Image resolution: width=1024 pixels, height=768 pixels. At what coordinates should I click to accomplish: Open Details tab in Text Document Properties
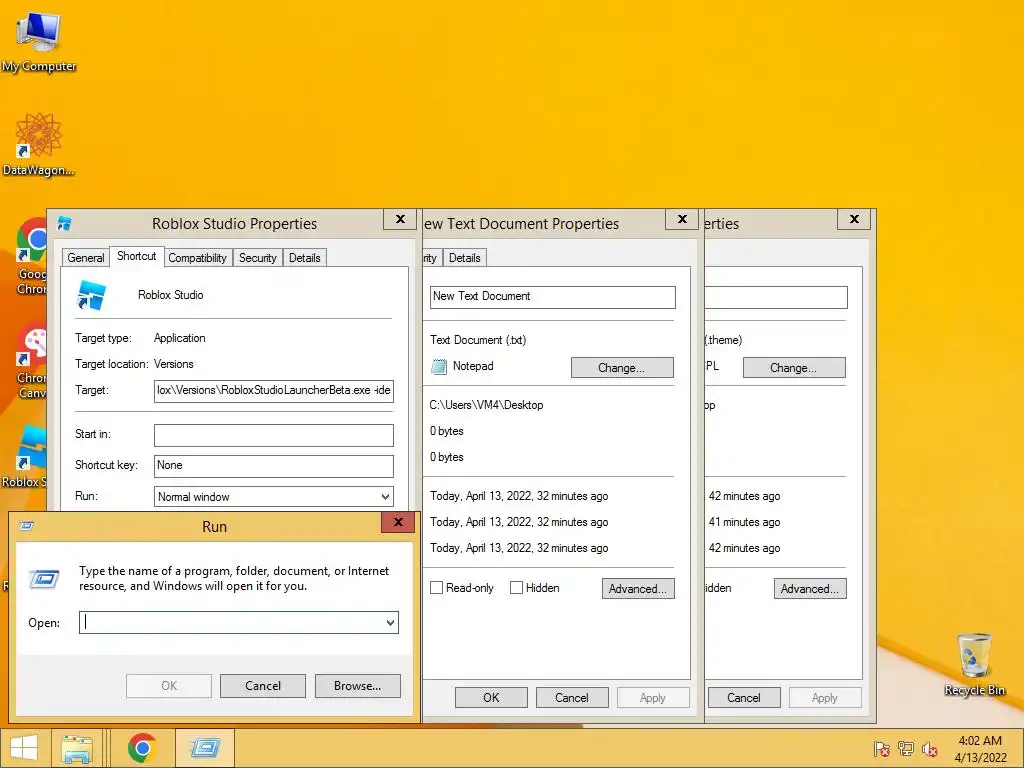pos(464,258)
